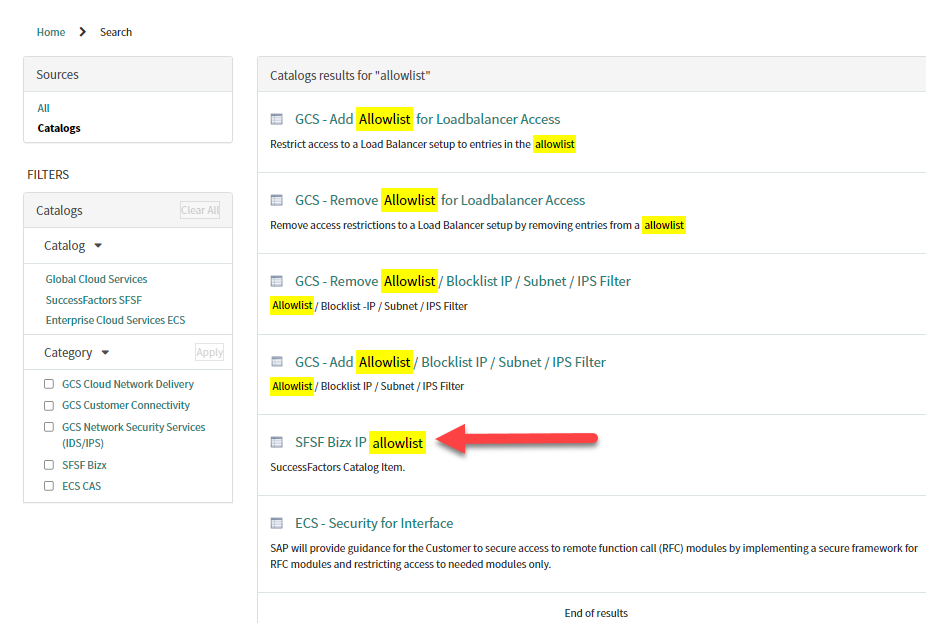Viewport: 926px width, 623px height.
Task: Click the catalog icon beside GCS - Remove Allowlist for Loadbalancer Access
Action: (276, 200)
